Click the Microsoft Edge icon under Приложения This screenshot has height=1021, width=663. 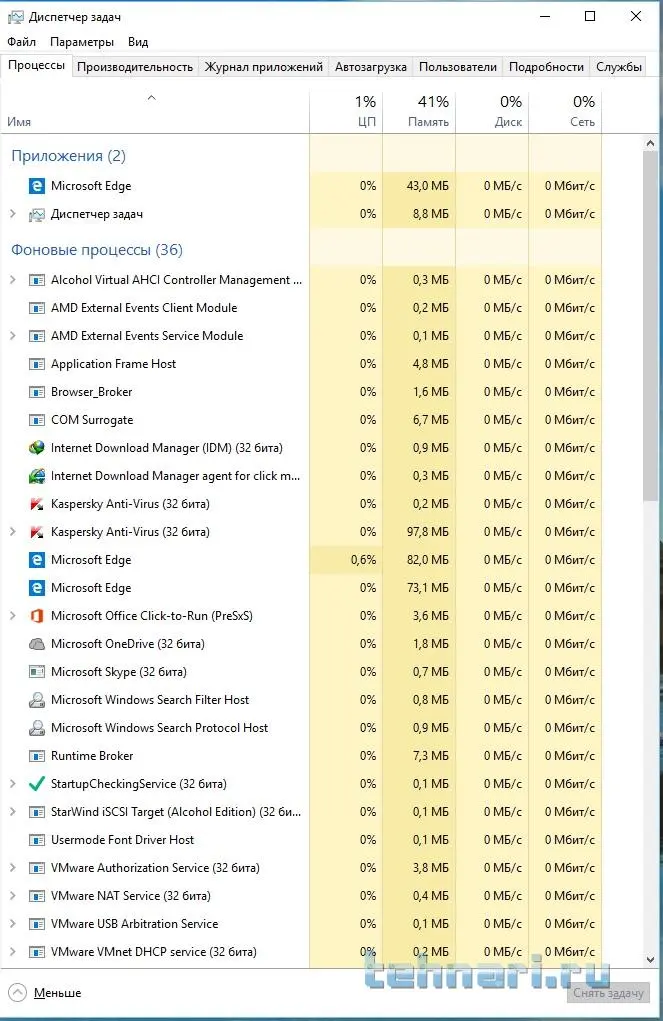(37, 186)
